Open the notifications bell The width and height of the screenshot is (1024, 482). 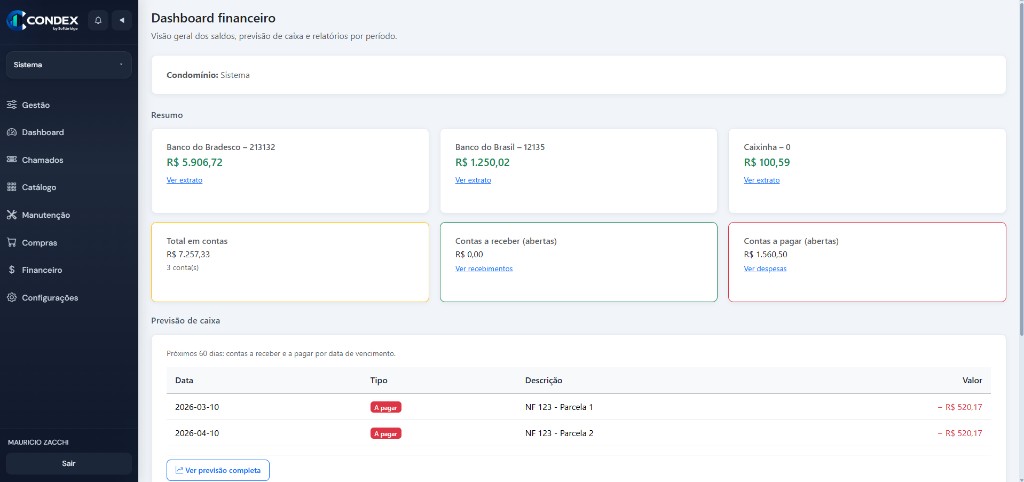click(x=98, y=20)
